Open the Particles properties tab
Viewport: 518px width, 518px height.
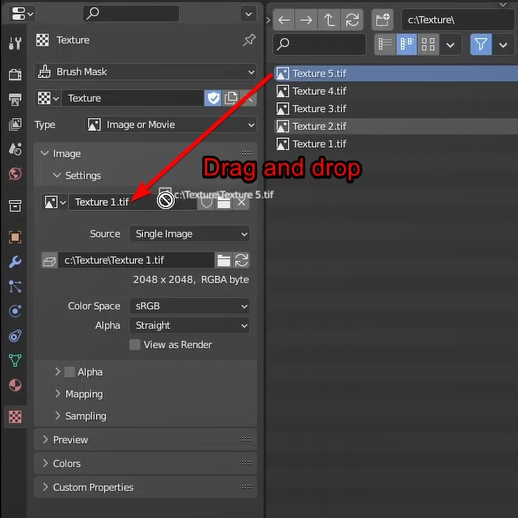click(15, 287)
